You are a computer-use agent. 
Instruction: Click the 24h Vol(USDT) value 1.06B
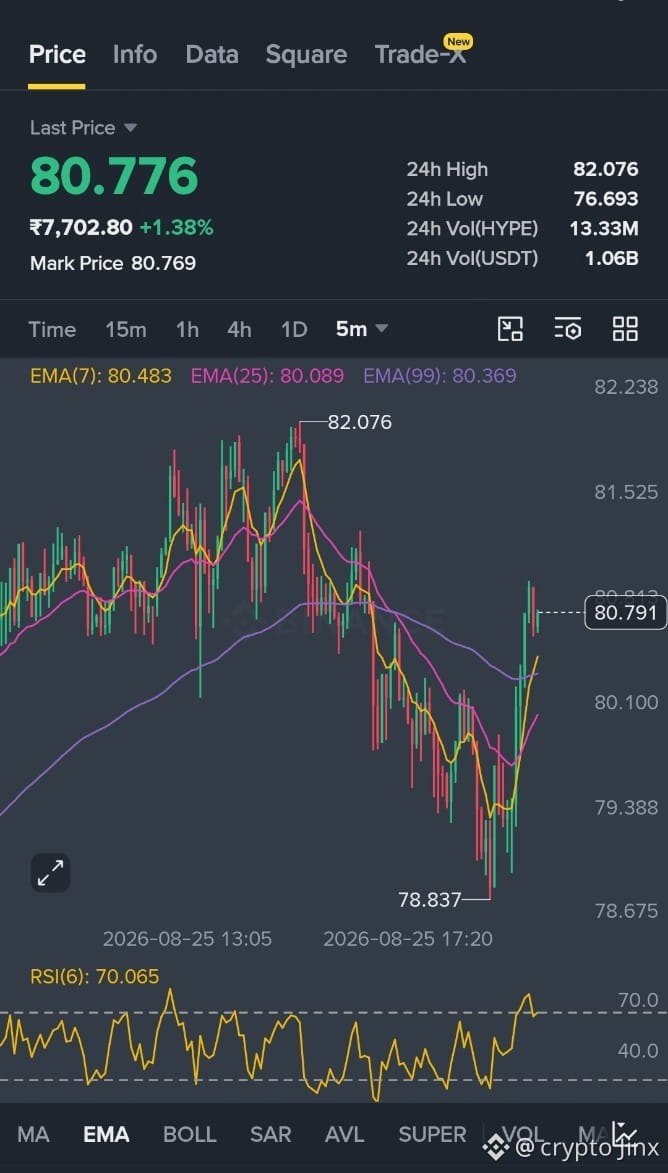[612, 259]
